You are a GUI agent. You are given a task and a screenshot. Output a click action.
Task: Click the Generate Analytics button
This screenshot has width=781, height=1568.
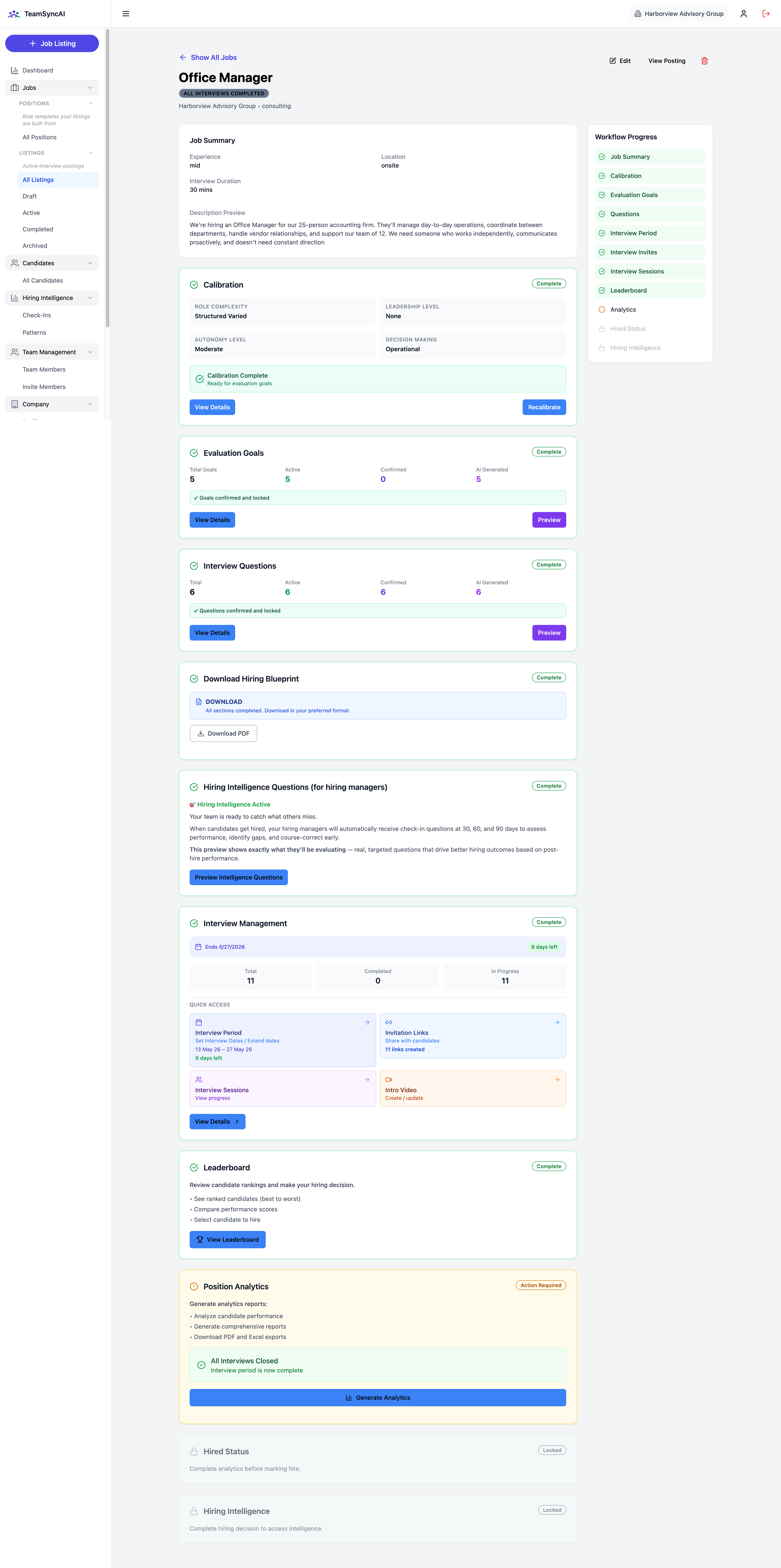[378, 1398]
